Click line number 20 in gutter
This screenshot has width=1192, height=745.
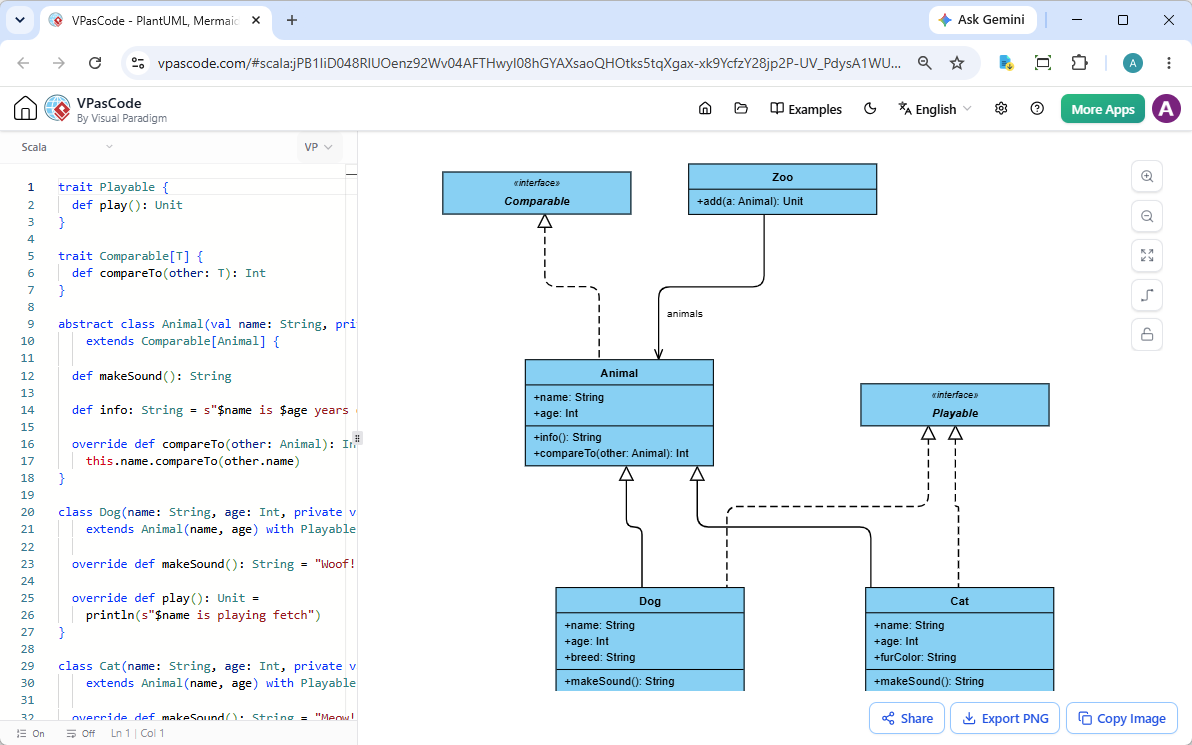click(27, 512)
